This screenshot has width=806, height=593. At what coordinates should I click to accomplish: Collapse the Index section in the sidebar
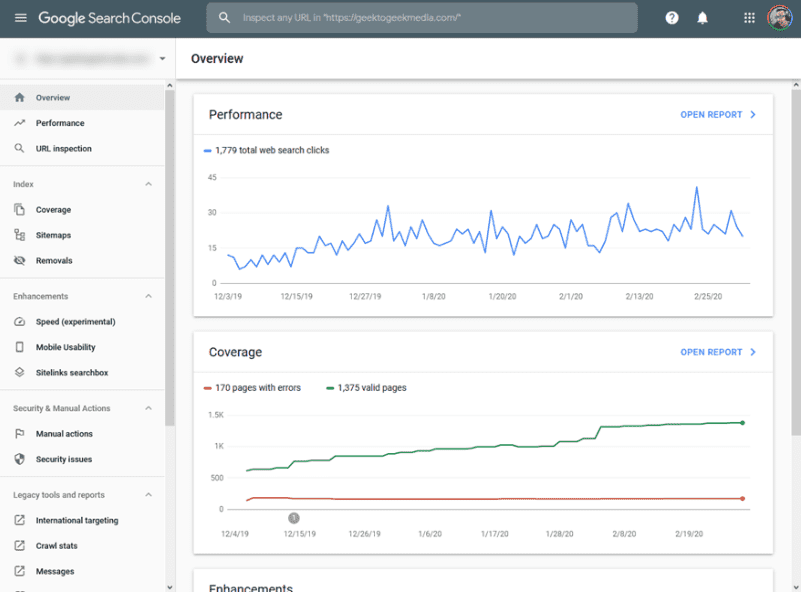point(148,184)
